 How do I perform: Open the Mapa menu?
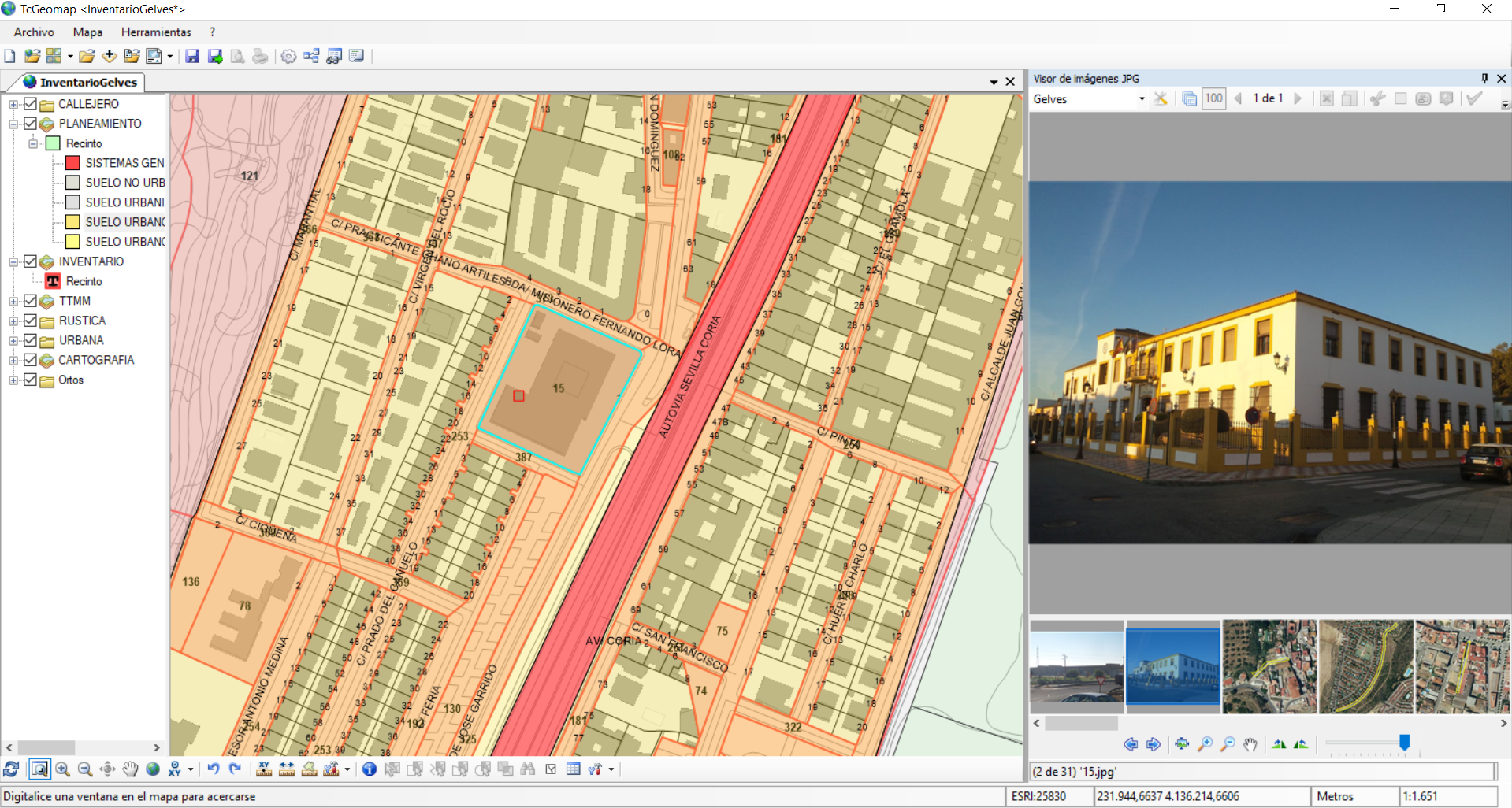tap(87, 32)
